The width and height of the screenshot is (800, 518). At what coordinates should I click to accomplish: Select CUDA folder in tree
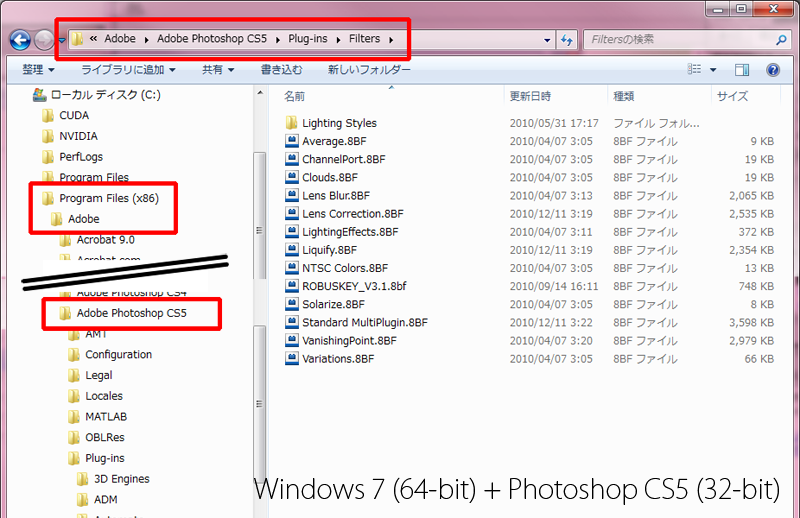[65, 115]
